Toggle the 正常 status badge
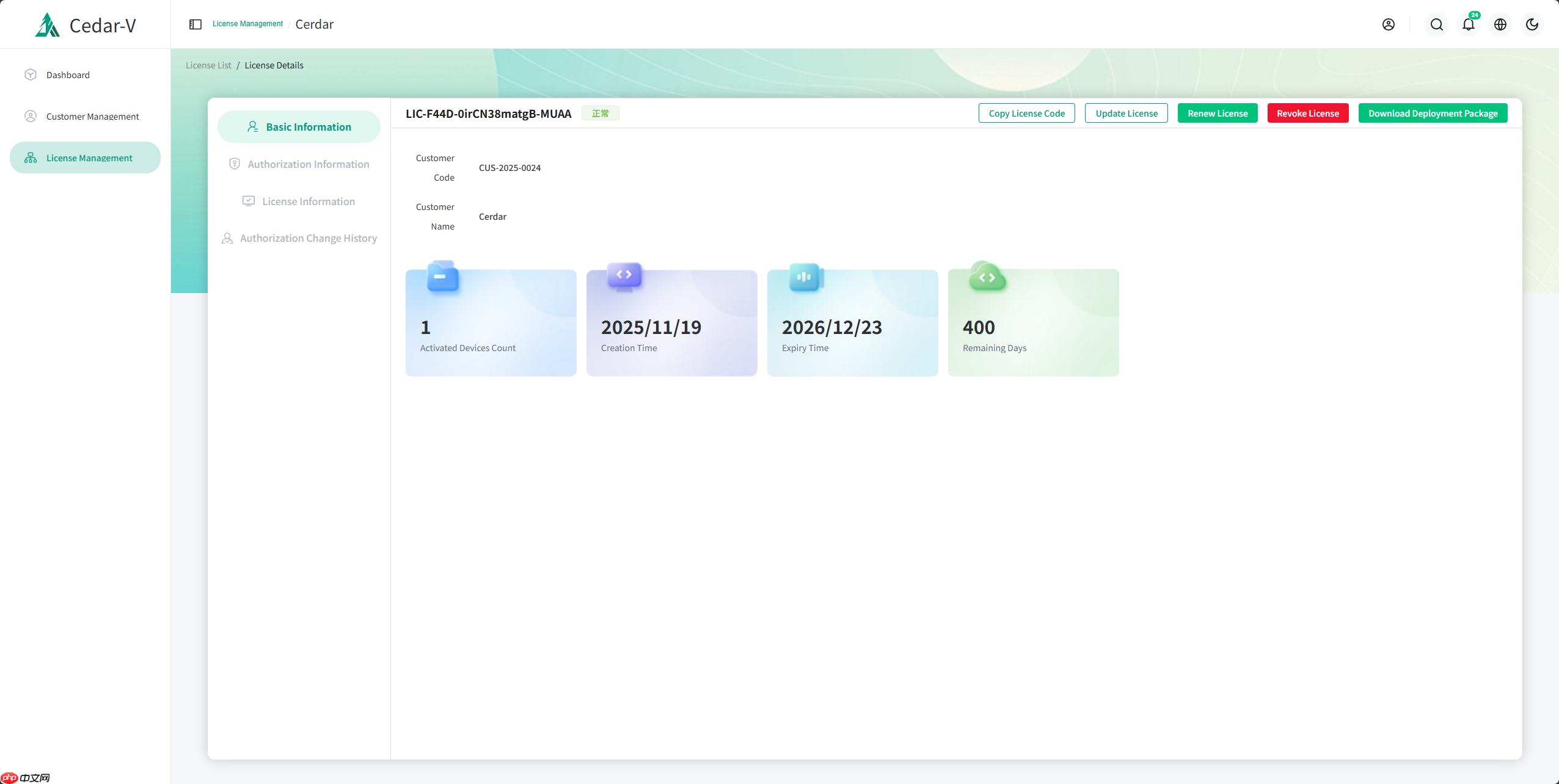The height and width of the screenshot is (784, 1559). tap(600, 113)
